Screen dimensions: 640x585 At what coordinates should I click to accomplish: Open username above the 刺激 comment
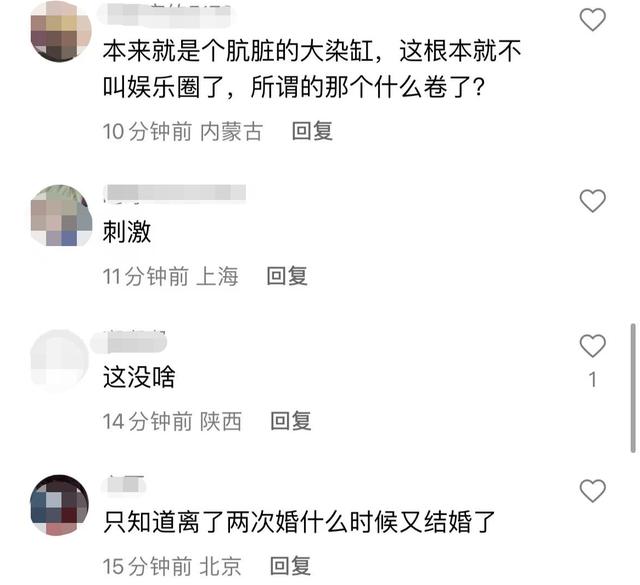coord(174,193)
